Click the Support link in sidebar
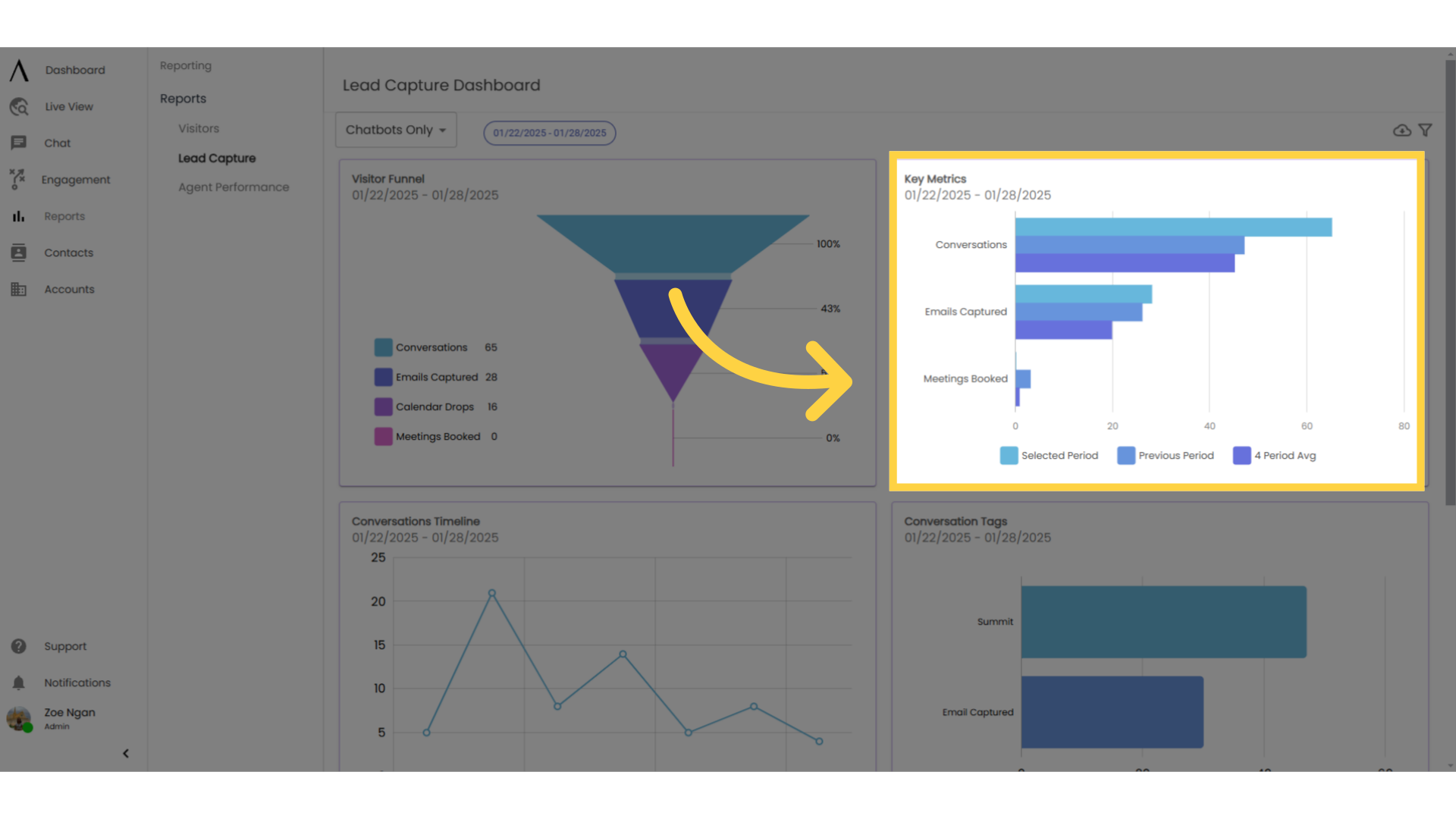 tap(64, 646)
